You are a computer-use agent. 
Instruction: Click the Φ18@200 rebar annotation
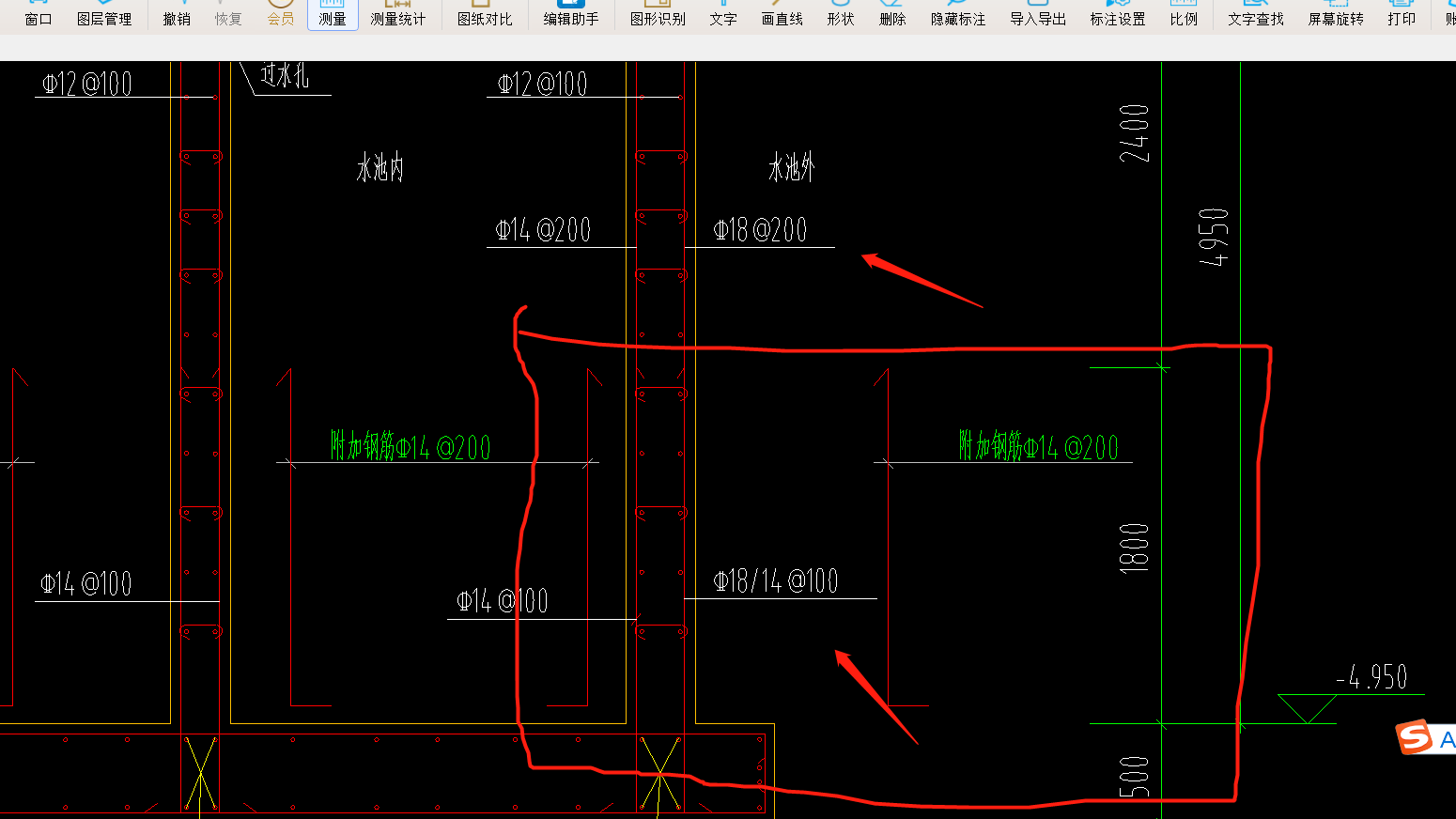coord(760,230)
